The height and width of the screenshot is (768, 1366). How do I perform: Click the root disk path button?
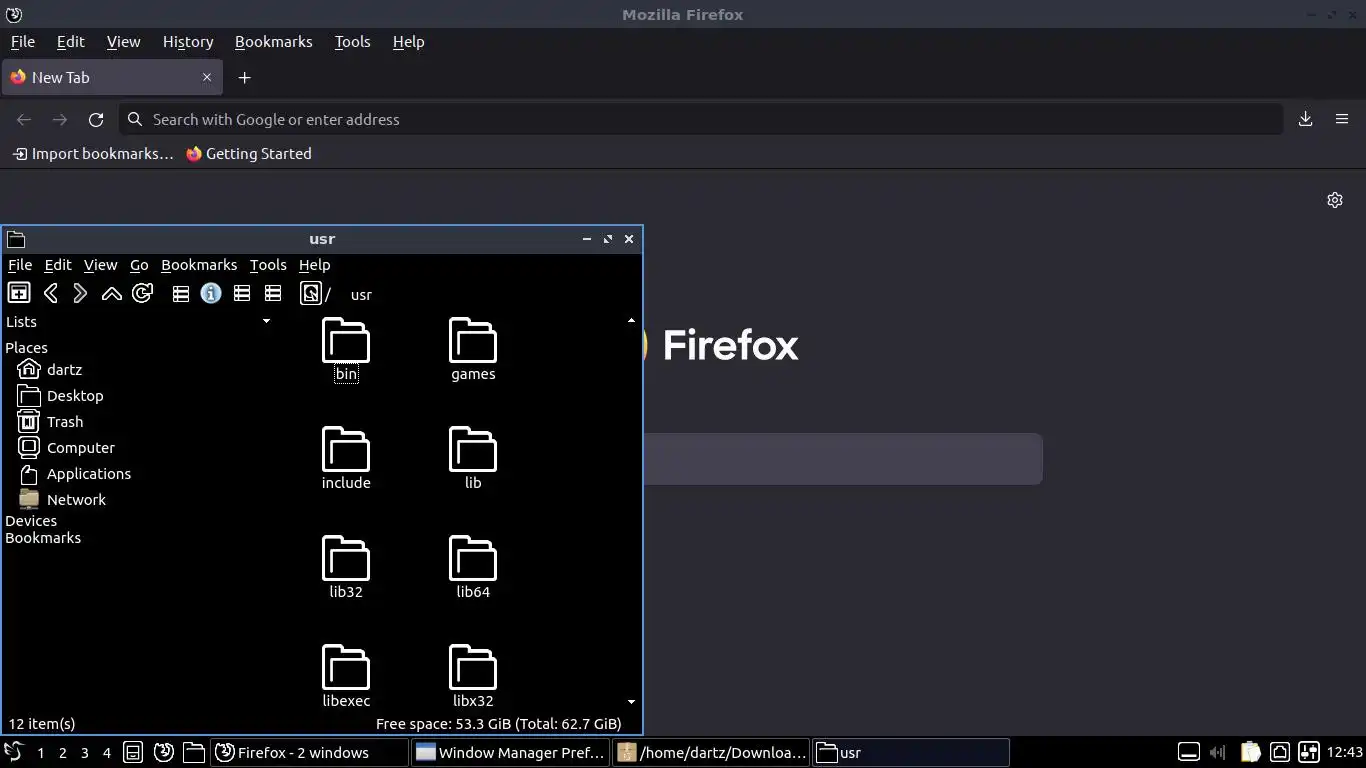point(315,293)
